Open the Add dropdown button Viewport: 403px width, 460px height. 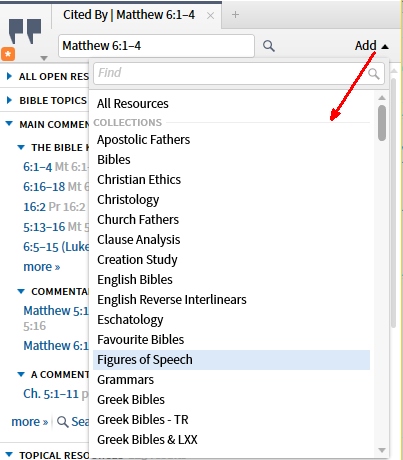tap(372, 46)
